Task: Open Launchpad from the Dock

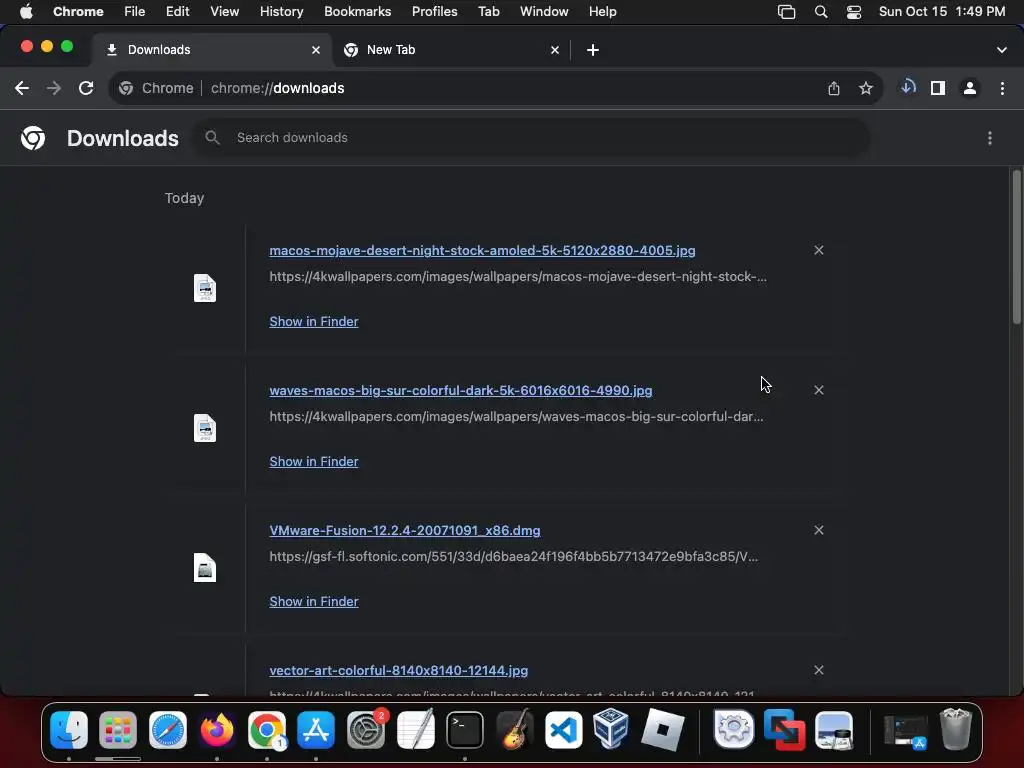Action: [x=118, y=729]
